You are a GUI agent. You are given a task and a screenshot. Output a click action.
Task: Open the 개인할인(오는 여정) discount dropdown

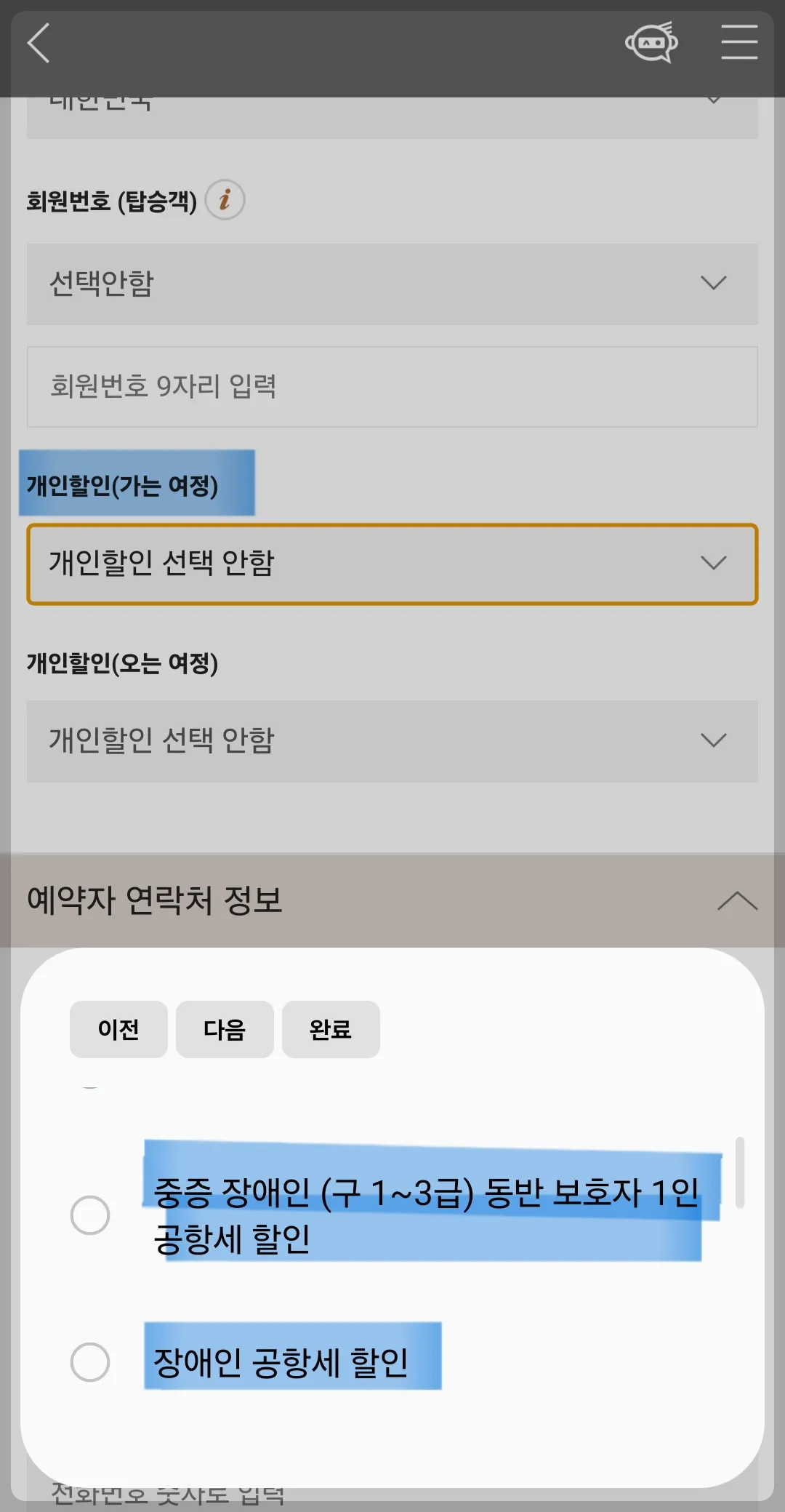392,741
